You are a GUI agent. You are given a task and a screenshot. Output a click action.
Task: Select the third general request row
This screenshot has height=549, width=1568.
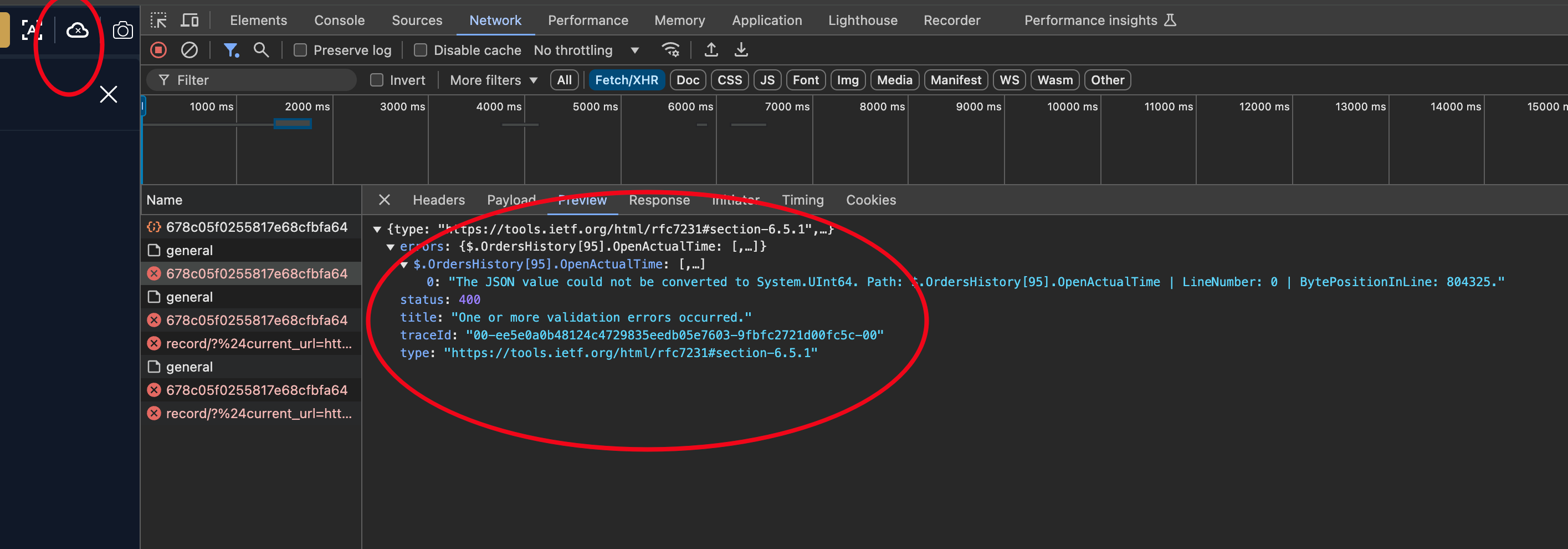(x=252, y=367)
